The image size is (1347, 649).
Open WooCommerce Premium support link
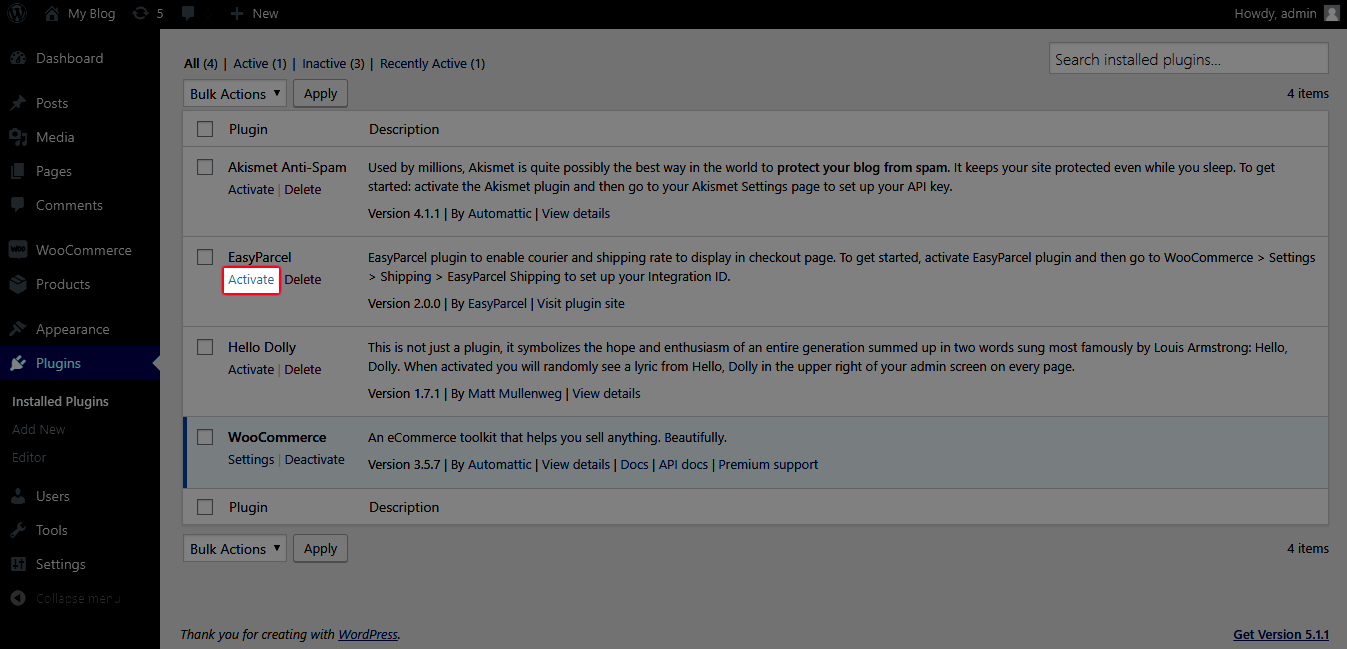(x=768, y=464)
